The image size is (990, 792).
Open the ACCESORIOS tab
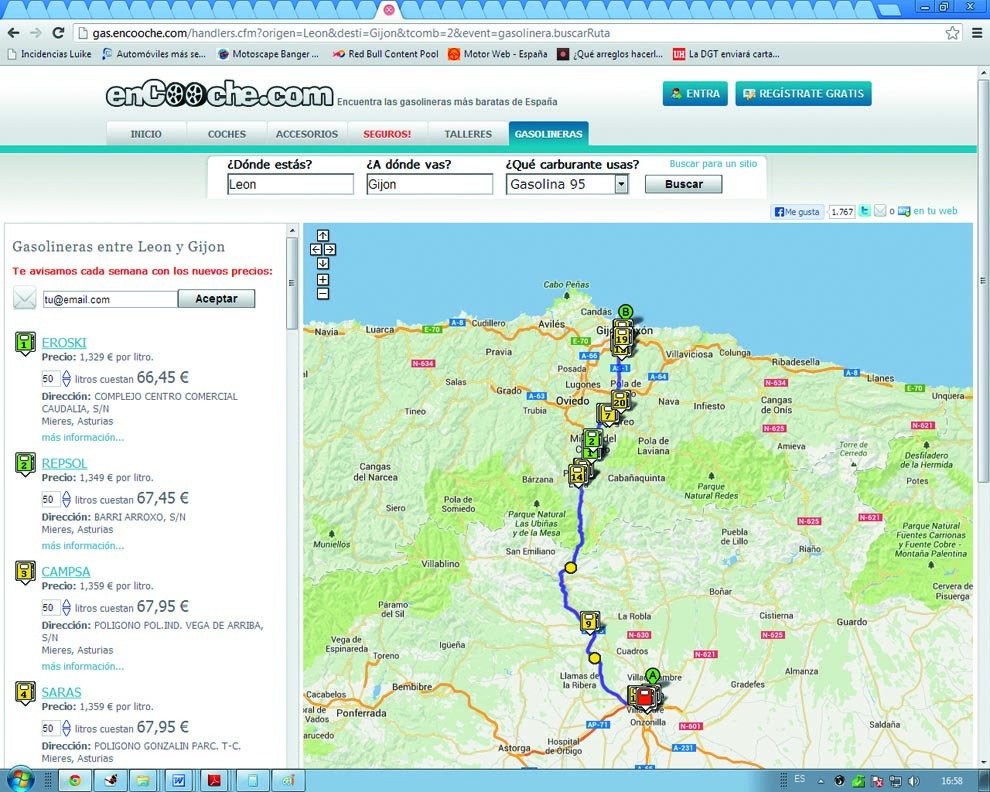point(307,134)
